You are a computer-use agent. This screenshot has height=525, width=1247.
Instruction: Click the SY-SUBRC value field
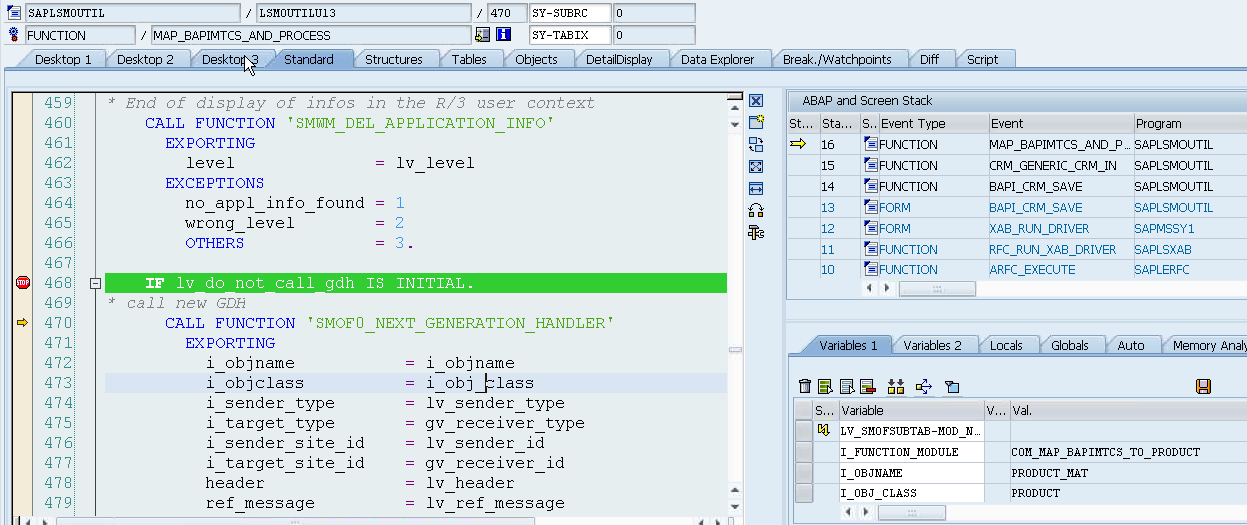tap(653, 14)
